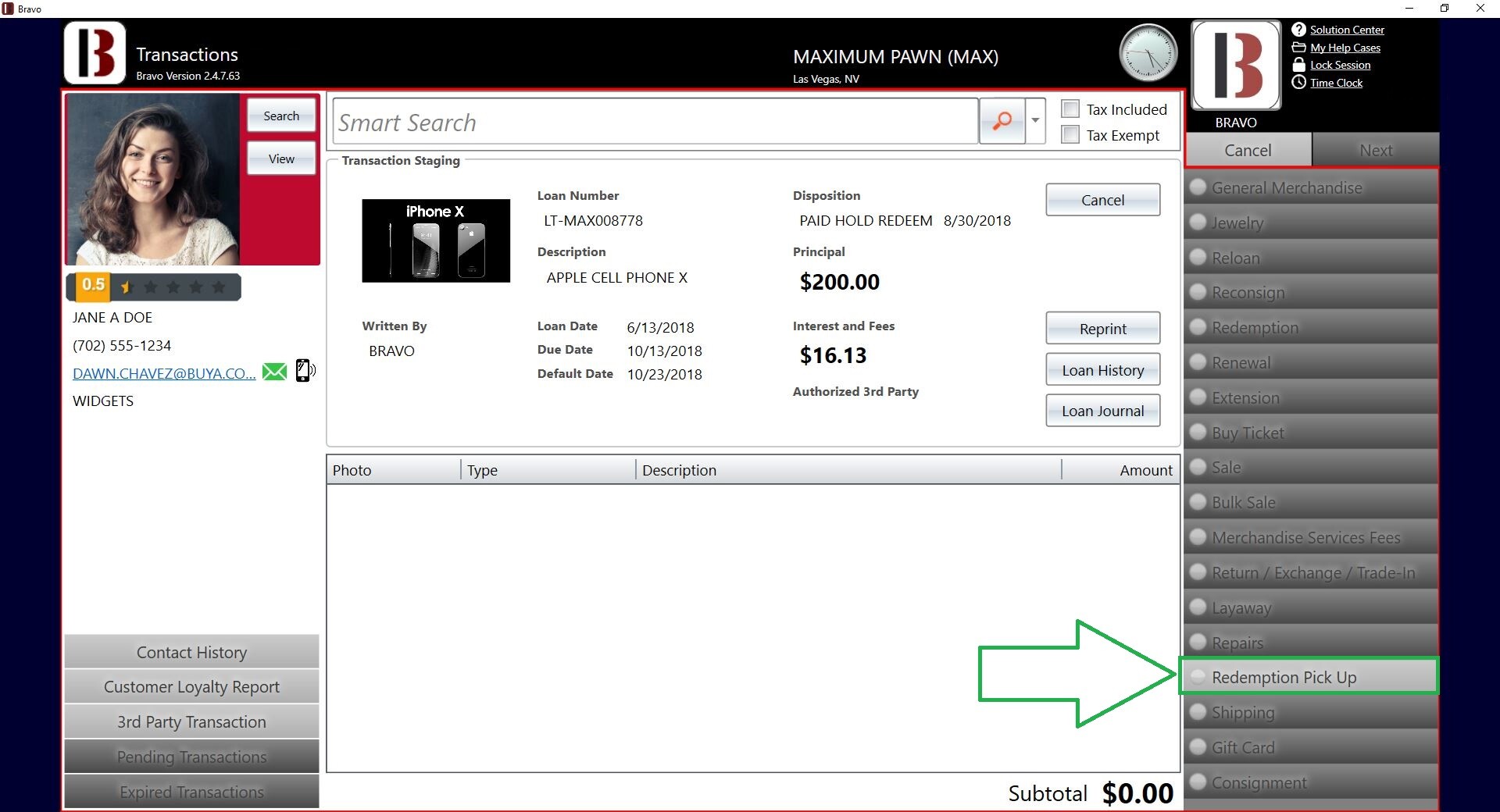Open Expired Transactions

click(191, 792)
